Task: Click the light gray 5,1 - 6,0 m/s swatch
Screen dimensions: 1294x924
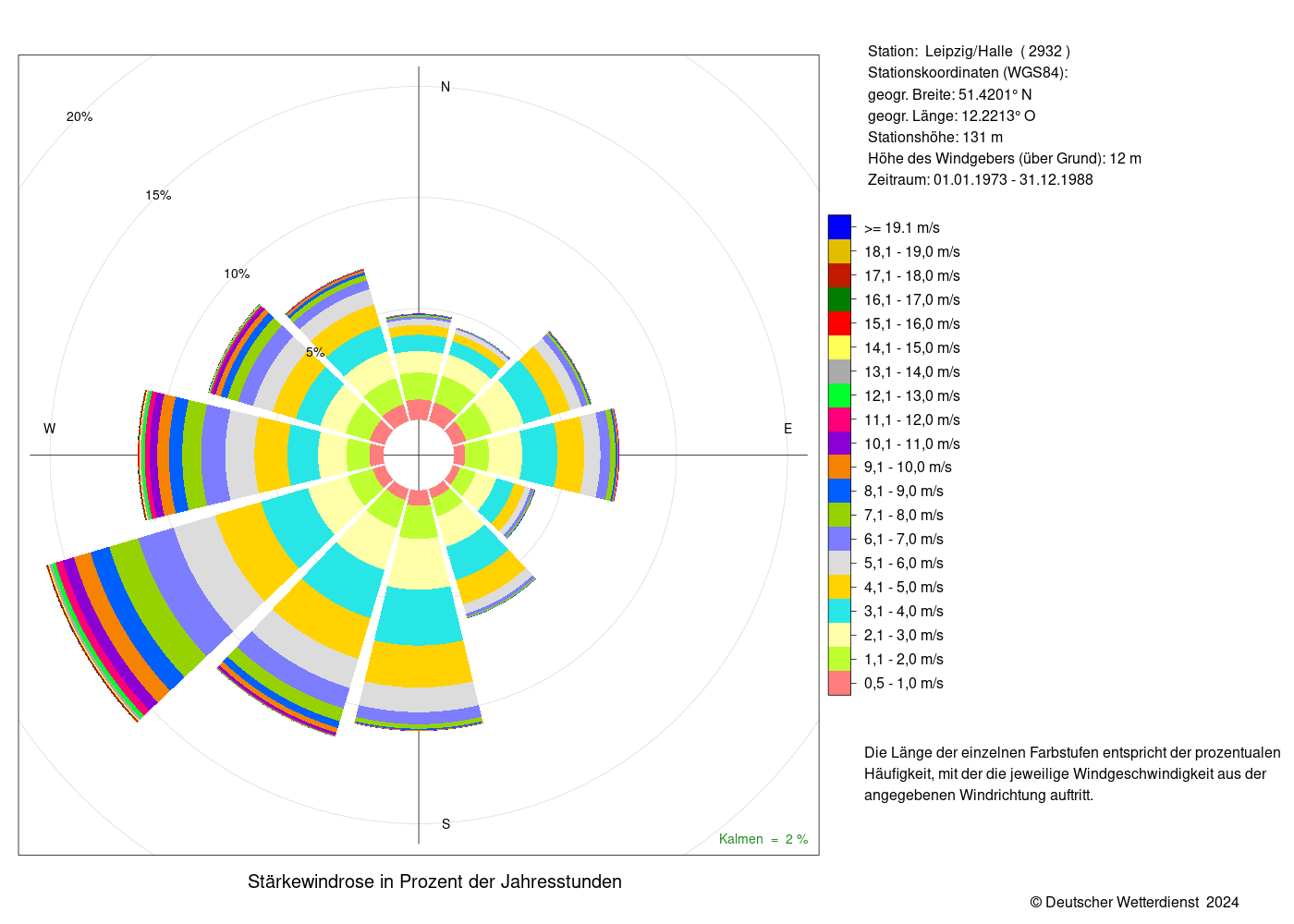Action: (x=839, y=563)
